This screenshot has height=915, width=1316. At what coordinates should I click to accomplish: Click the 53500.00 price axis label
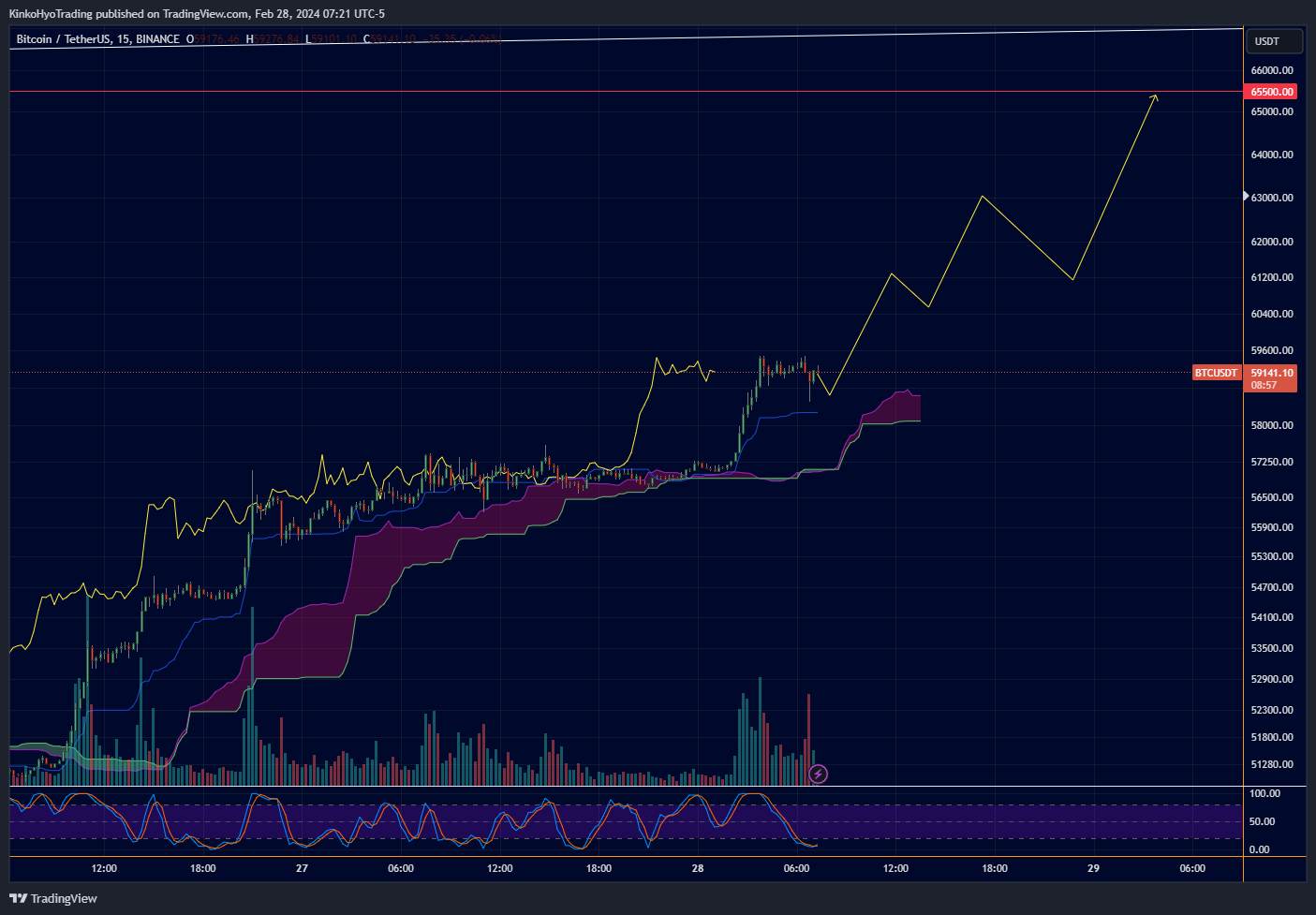tap(1272, 648)
